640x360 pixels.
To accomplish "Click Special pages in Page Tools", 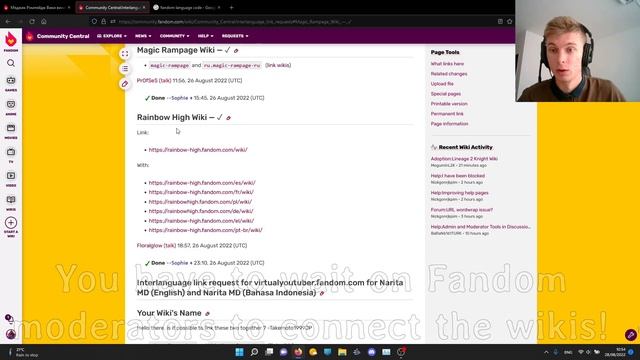I will coord(445,94).
